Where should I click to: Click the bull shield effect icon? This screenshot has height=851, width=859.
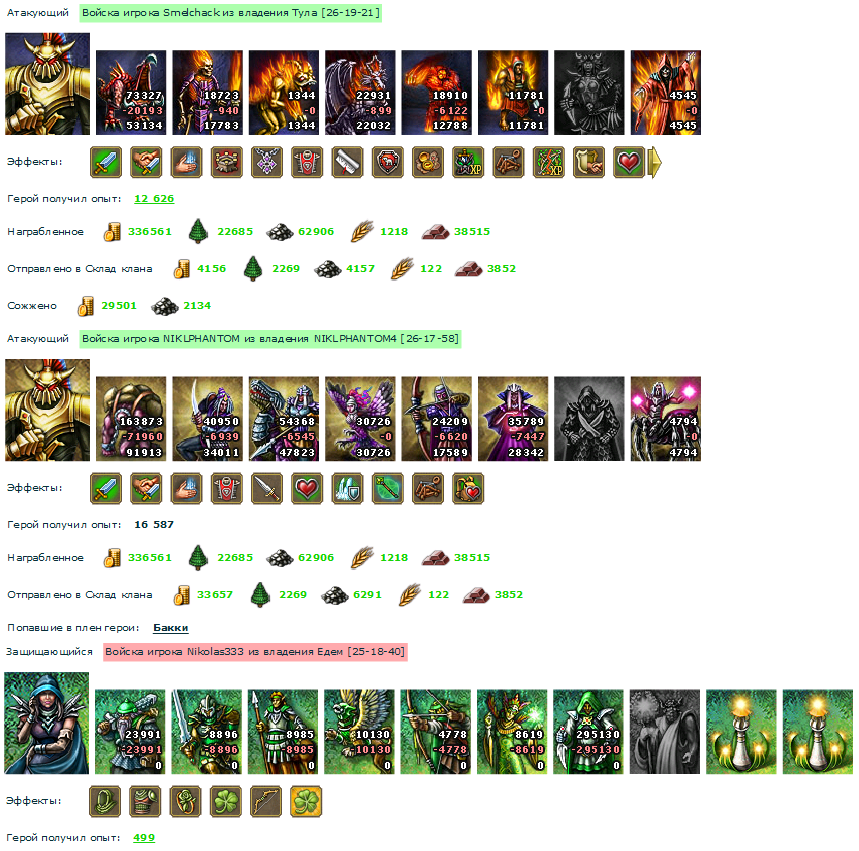[388, 162]
